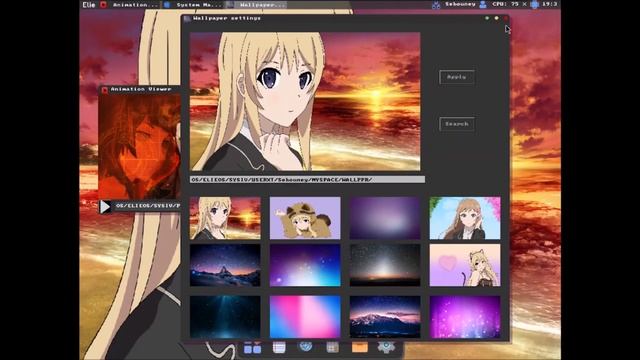Select the purple-blue aurora glow thumbnail
The height and width of the screenshot is (360, 640).
[x=305, y=265]
